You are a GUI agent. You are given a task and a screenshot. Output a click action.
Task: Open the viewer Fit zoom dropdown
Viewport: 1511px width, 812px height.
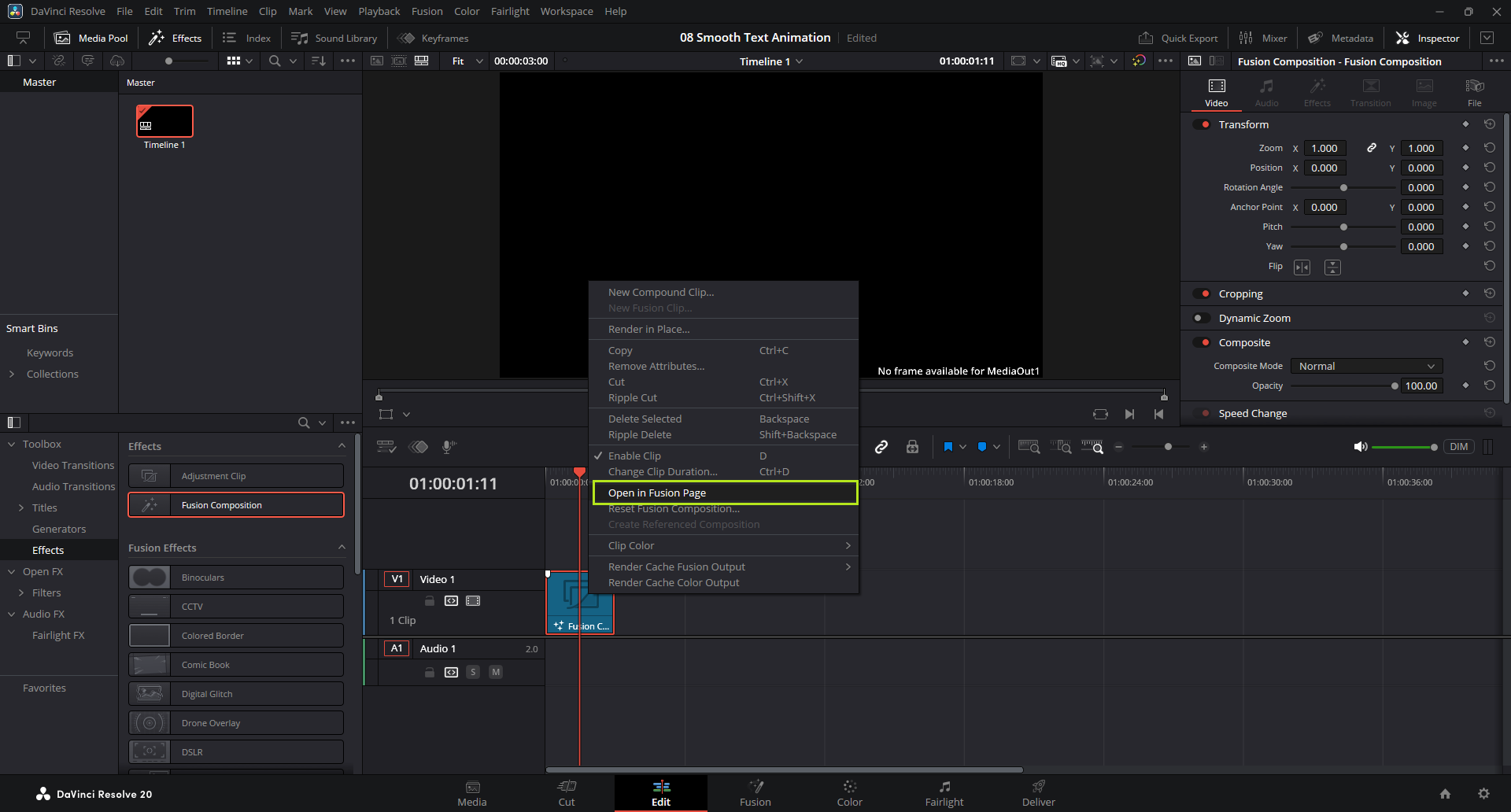click(467, 61)
